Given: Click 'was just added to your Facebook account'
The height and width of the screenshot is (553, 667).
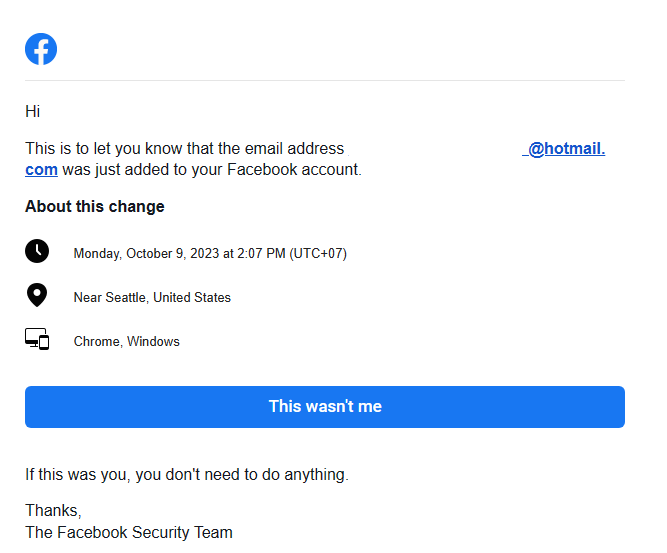Looking at the screenshot, I should tap(212, 169).
